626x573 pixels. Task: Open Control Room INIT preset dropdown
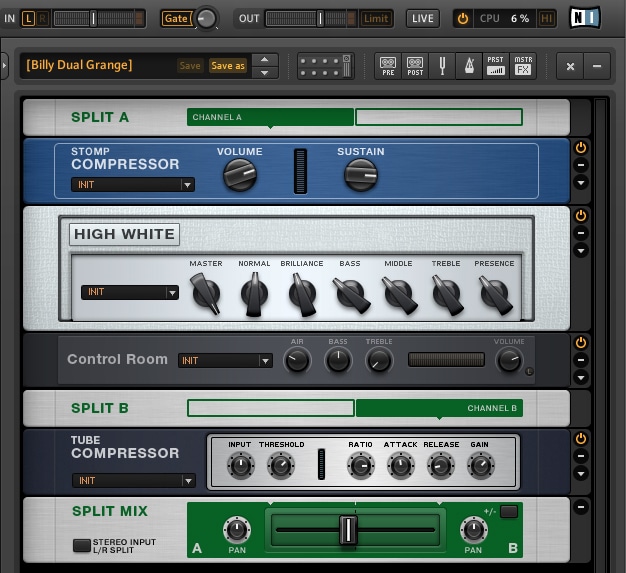pyautogui.click(x=225, y=361)
